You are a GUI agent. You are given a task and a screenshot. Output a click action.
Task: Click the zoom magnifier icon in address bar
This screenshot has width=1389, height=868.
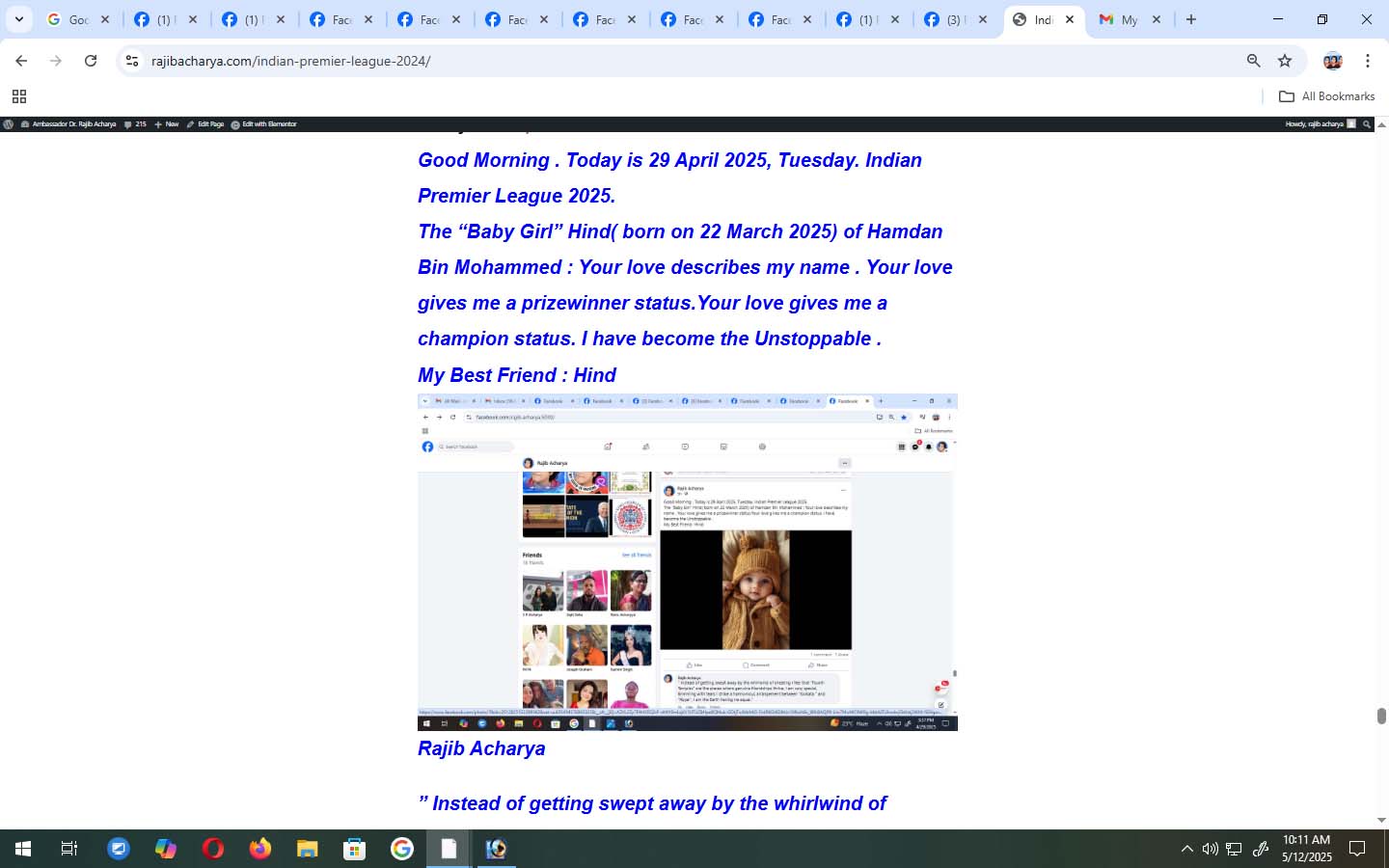click(x=1253, y=61)
